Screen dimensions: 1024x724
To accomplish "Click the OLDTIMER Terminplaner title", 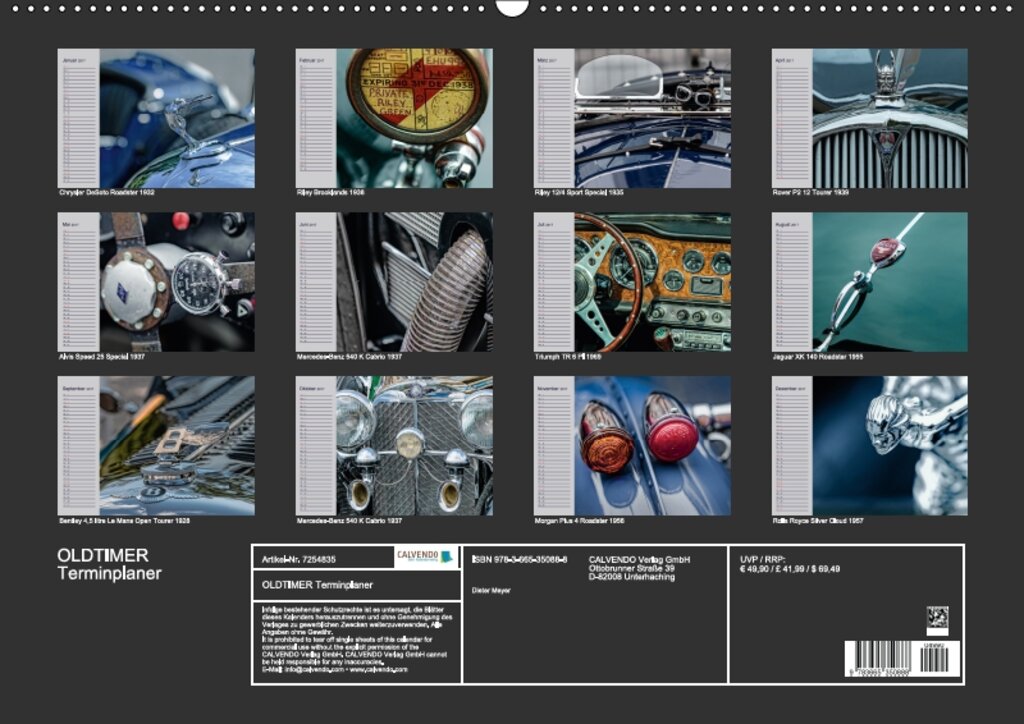I will [x=109, y=564].
